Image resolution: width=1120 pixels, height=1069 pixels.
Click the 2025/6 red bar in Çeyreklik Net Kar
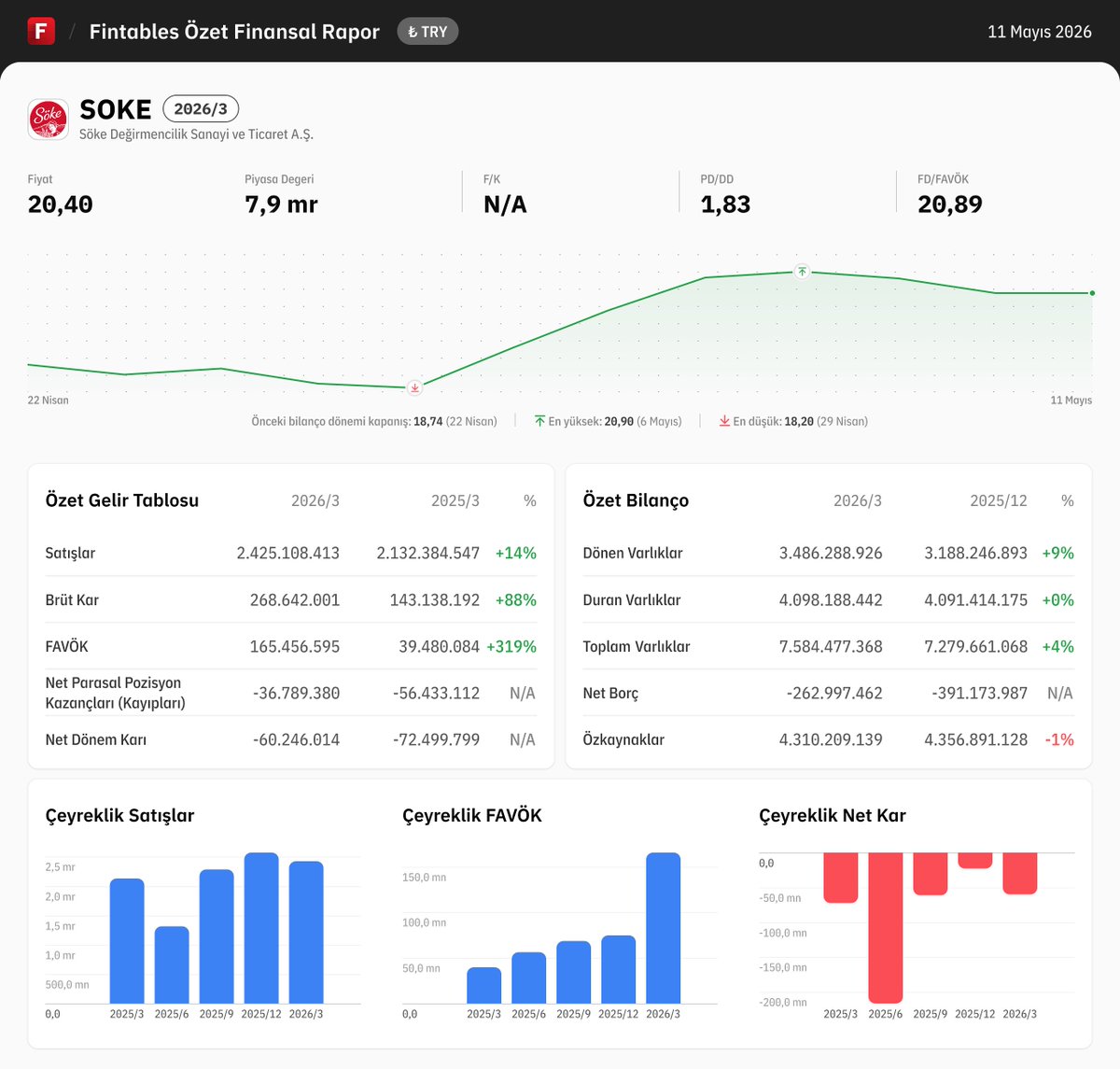coord(886,928)
